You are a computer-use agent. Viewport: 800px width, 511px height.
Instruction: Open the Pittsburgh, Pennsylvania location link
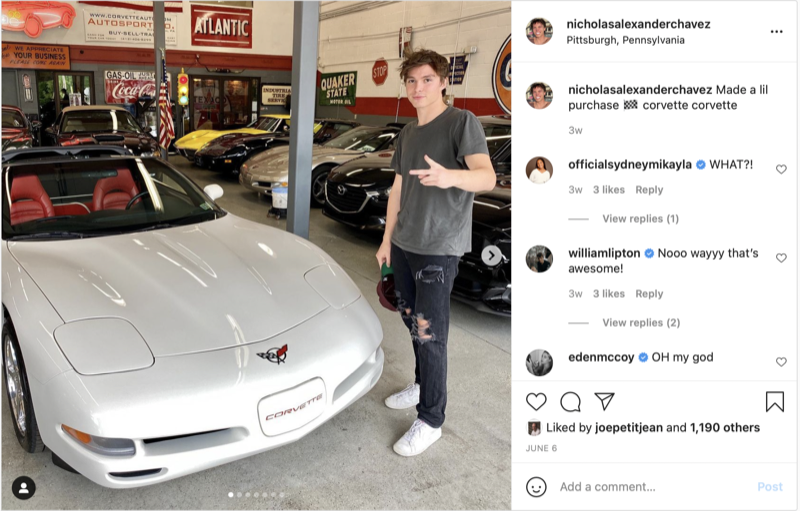coord(626,40)
